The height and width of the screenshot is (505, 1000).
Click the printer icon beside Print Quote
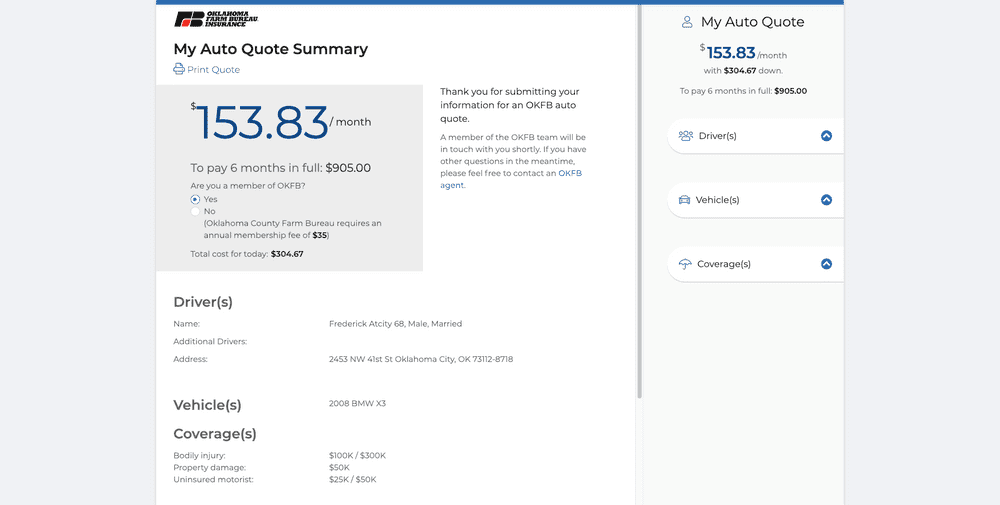point(179,69)
